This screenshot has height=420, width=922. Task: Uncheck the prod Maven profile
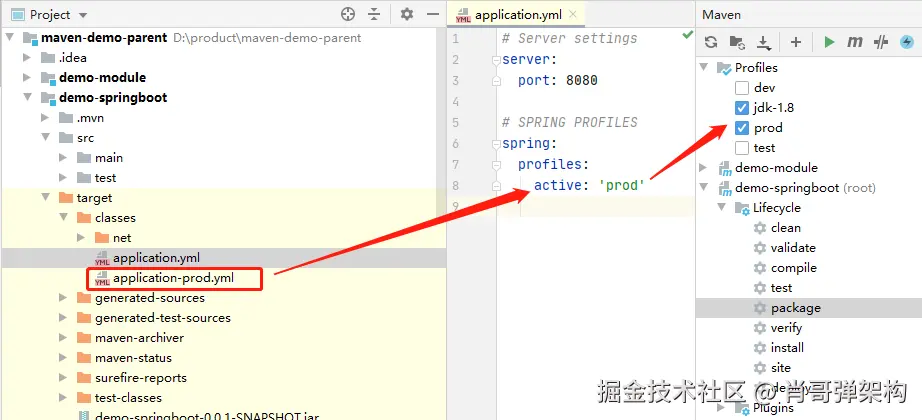point(741,128)
